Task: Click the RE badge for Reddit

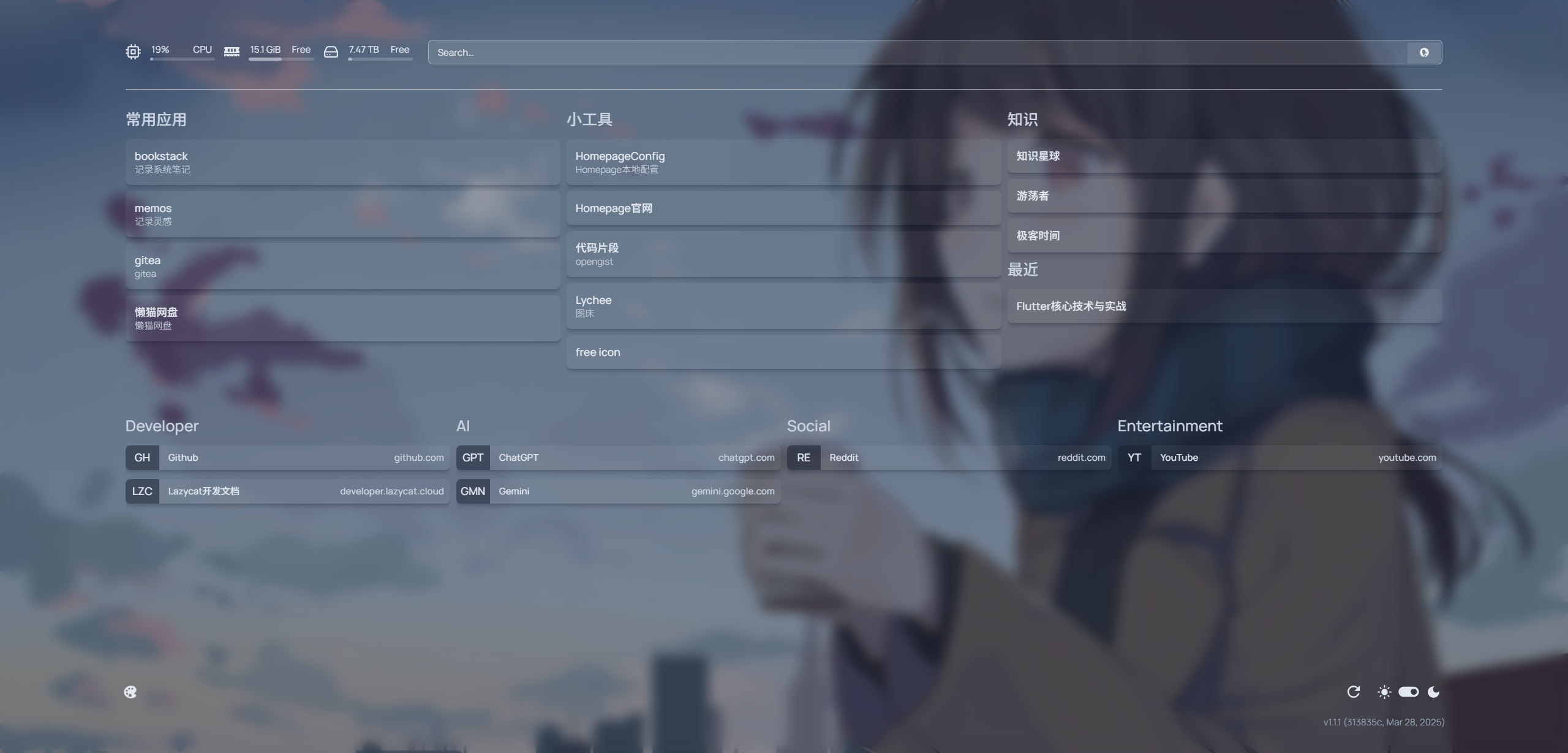Action: point(804,458)
